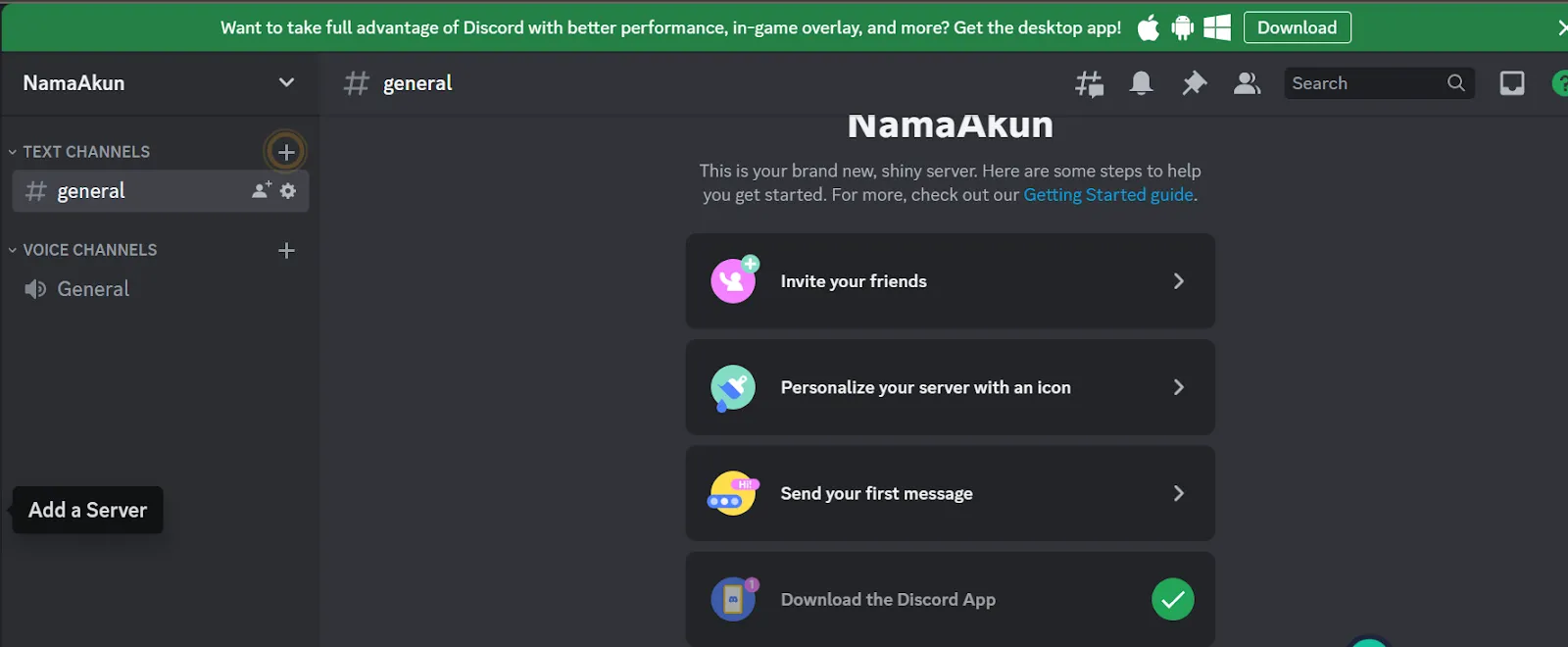Open the Getting Started guide link

tap(1107, 195)
